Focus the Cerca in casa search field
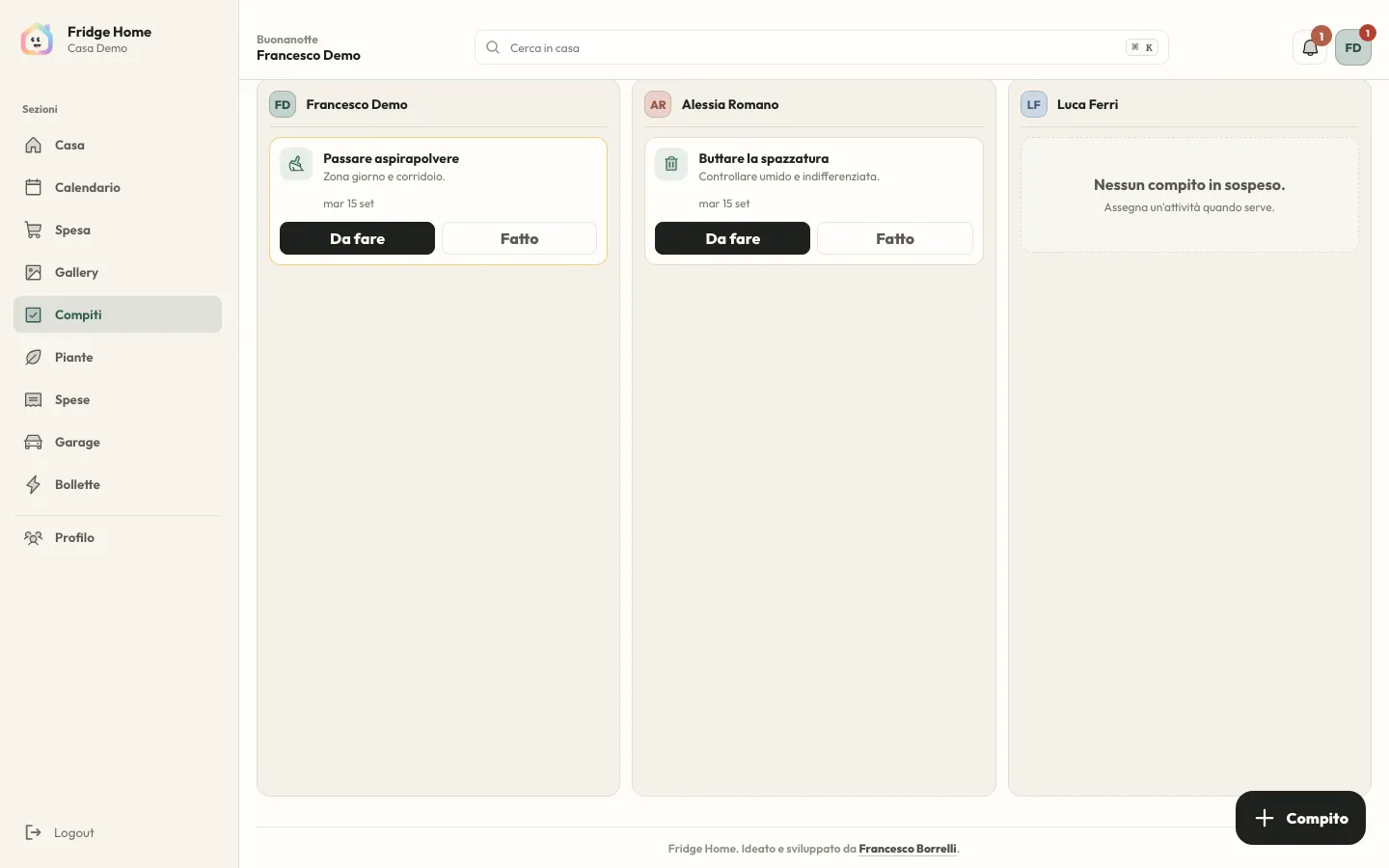1389x868 pixels. 821,47
